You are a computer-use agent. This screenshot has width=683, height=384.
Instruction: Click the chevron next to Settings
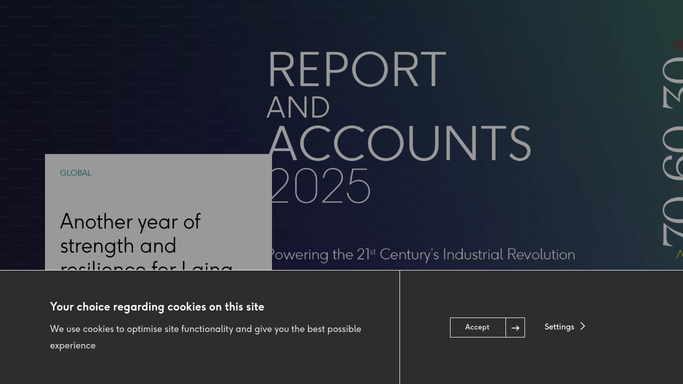(x=583, y=326)
